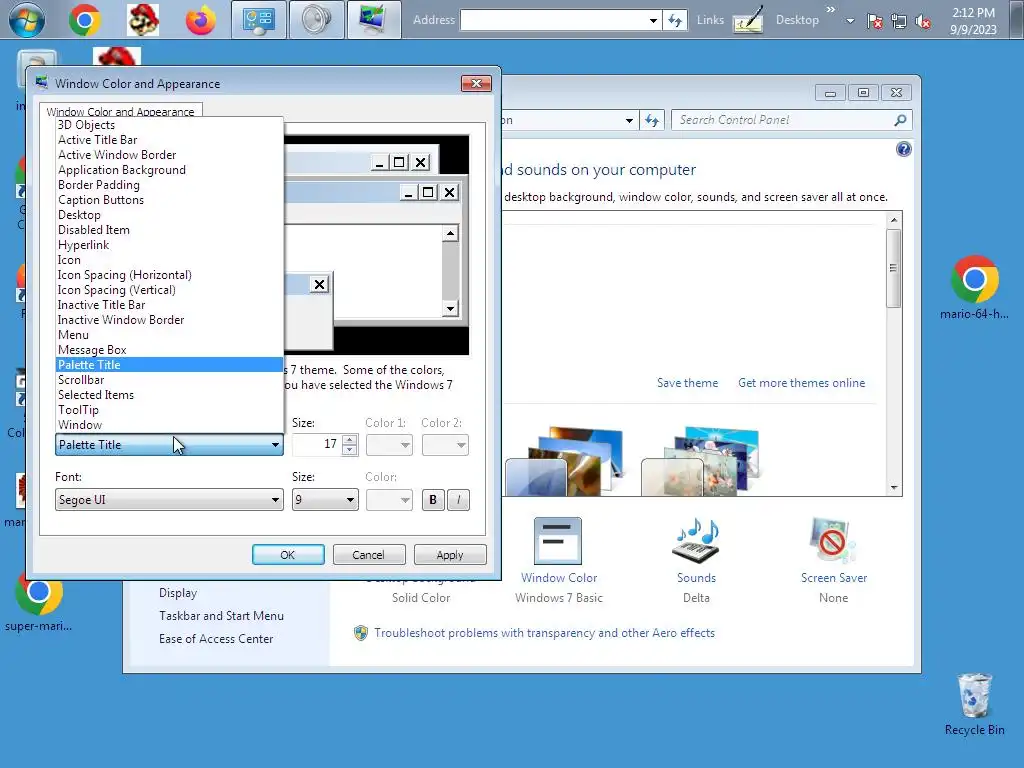Open the Personalization monitor taskbar button
This screenshot has height=768, width=1024.
pos(374,20)
